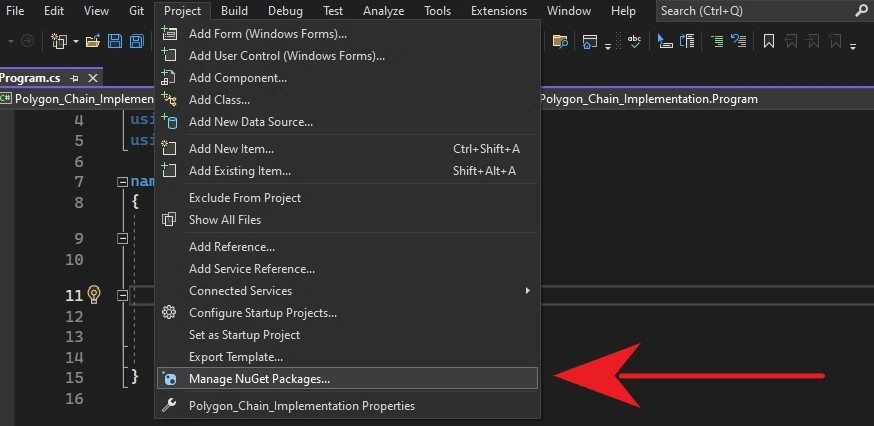This screenshot has width=874, height=426.
Task: Open the File menu
Action: 15,11
